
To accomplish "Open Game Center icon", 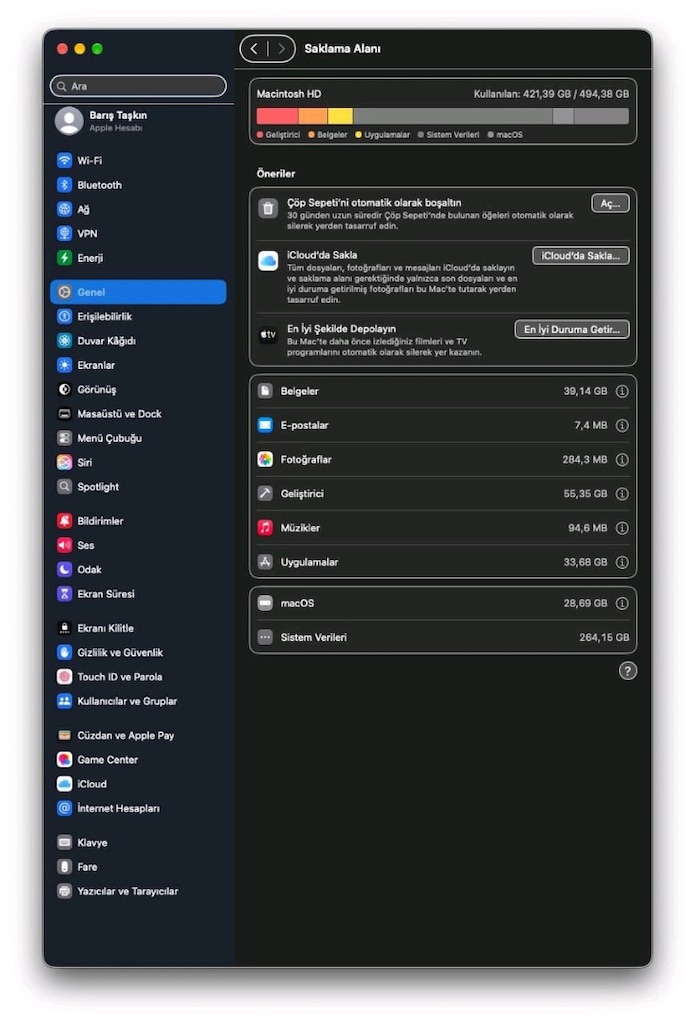I will pyautogui.click(x=64, y=760).
